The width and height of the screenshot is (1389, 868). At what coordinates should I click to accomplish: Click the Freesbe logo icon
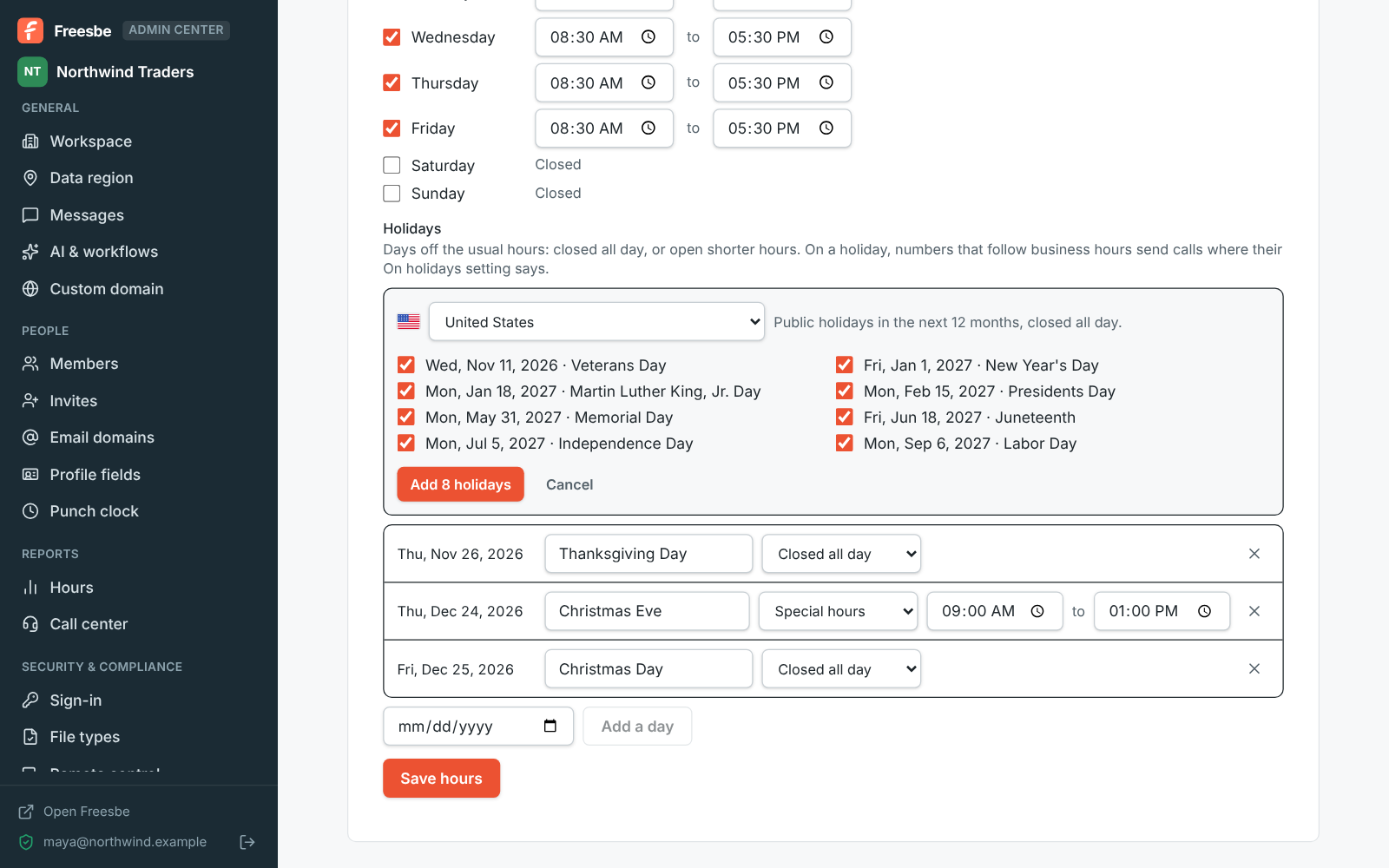coord(30,30)
